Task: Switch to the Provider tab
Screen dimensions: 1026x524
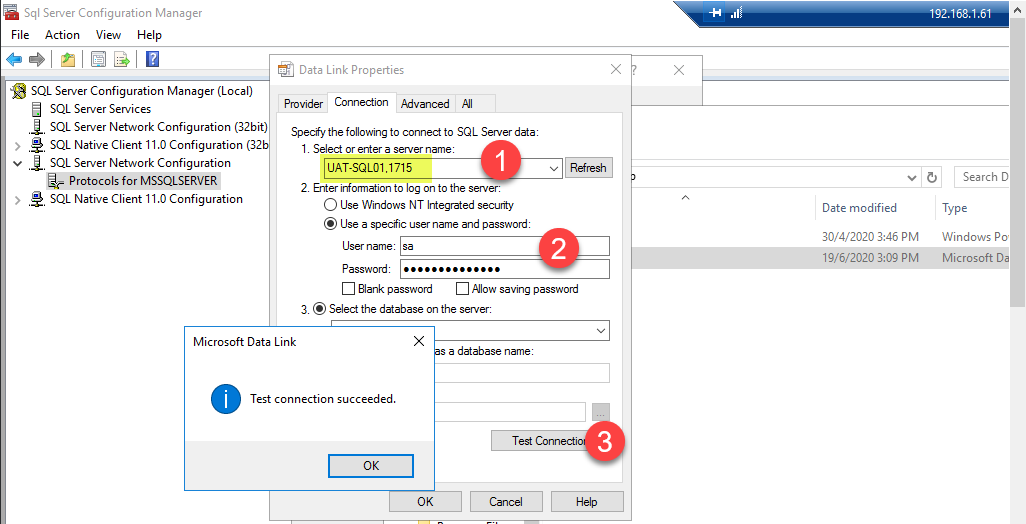Action: [x=303, y=103]
